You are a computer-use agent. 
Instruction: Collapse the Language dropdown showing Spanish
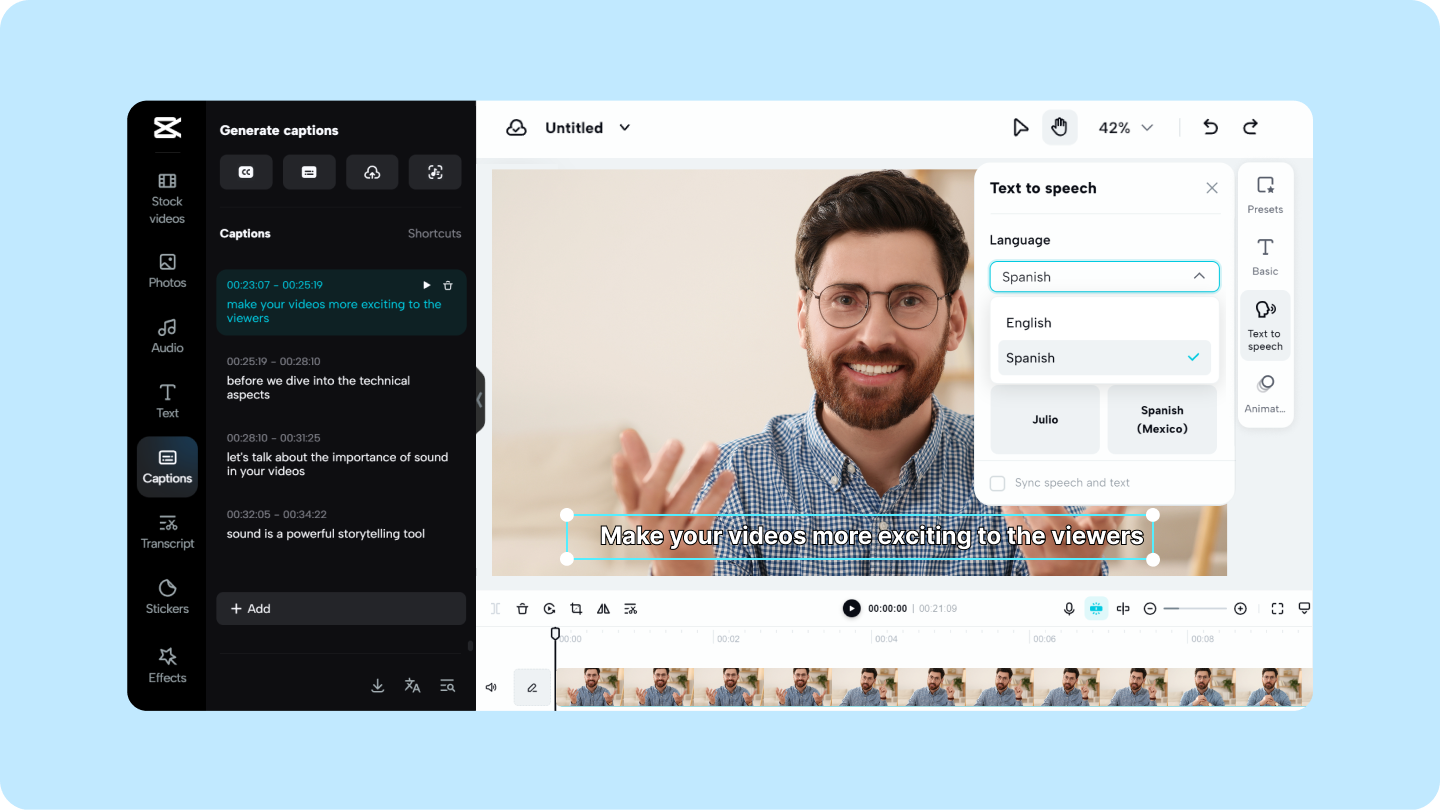(x=1104, y=276)
